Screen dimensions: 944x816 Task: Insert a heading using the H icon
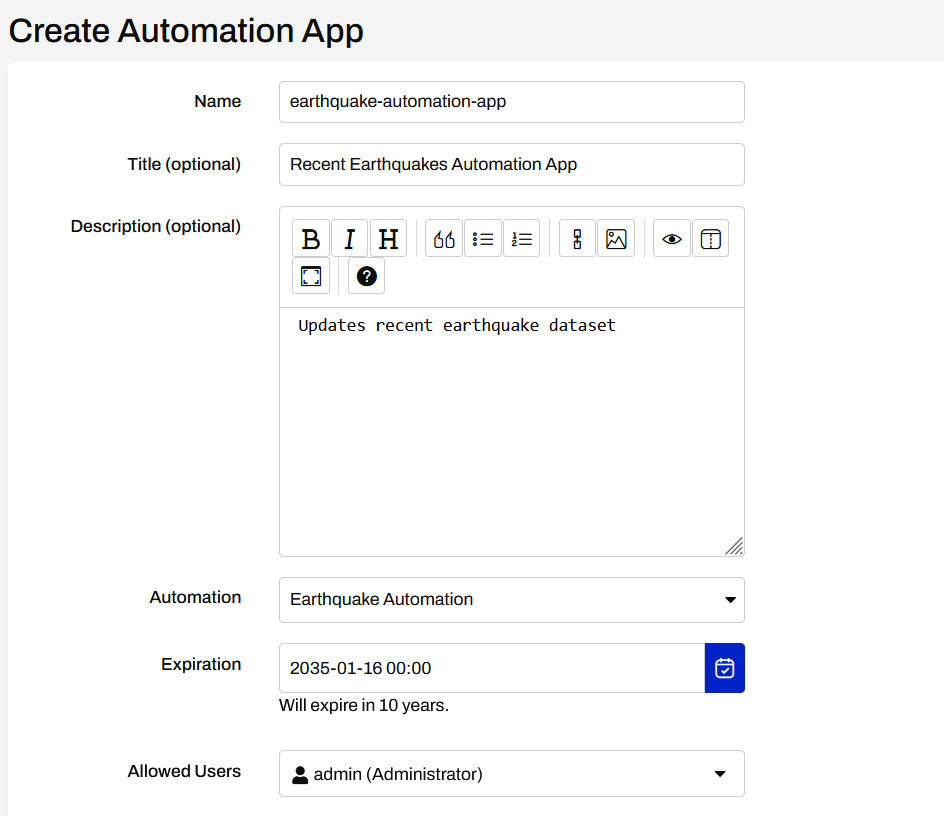[x=388, y=239]
